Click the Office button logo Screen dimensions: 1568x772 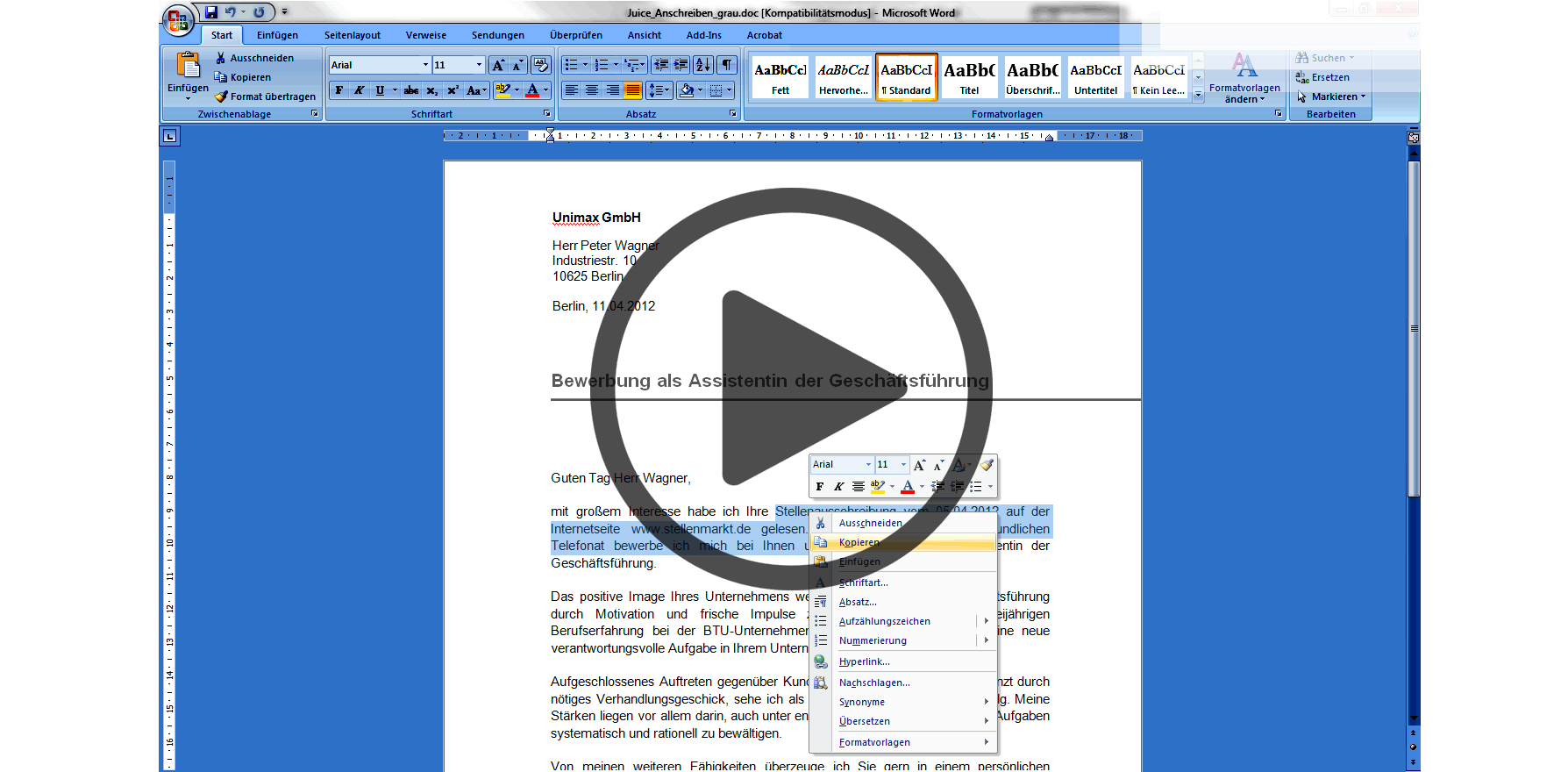(x=178, y=20)
